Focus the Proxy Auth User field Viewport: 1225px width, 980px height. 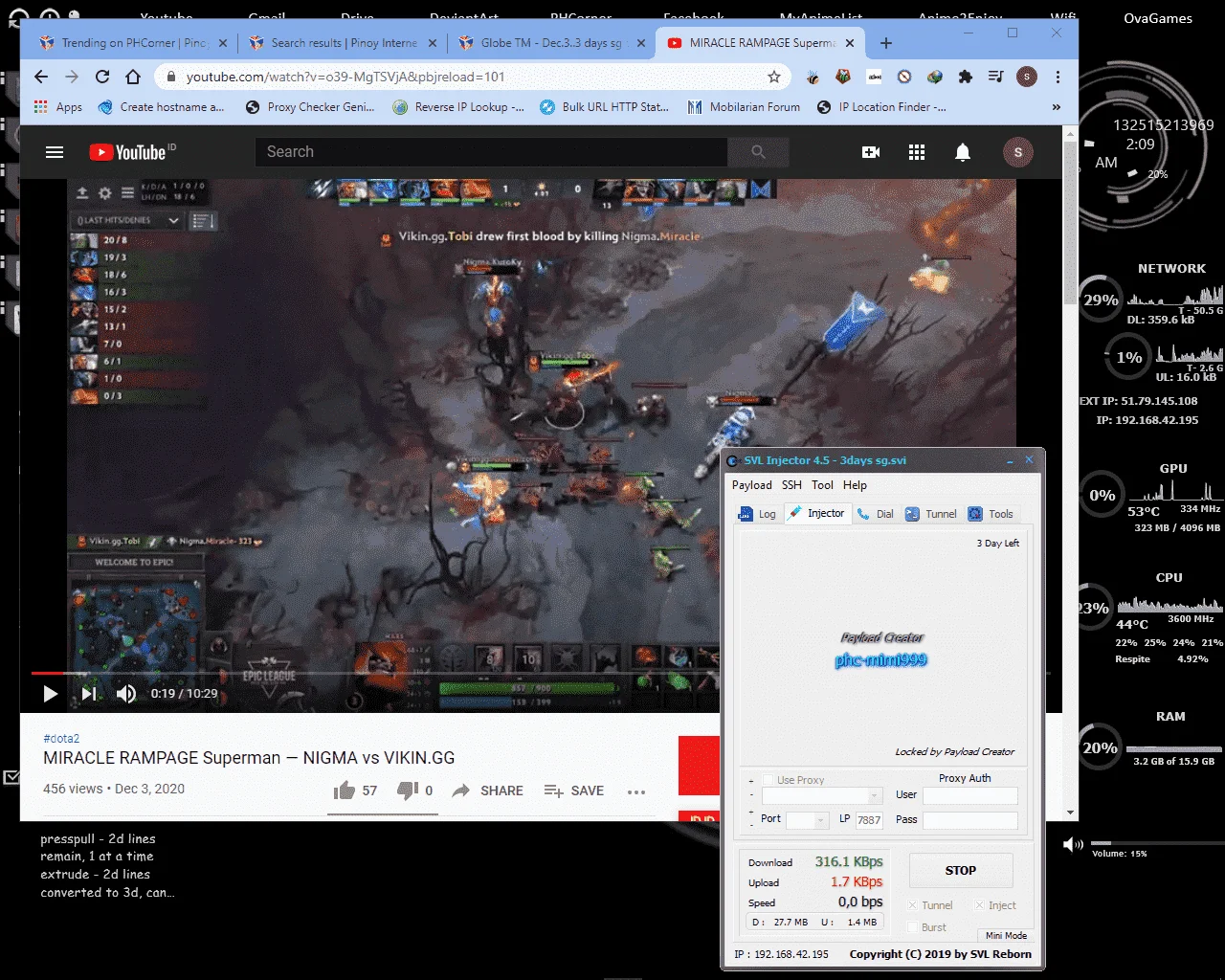pyautogui.click(x=969, y=795)
